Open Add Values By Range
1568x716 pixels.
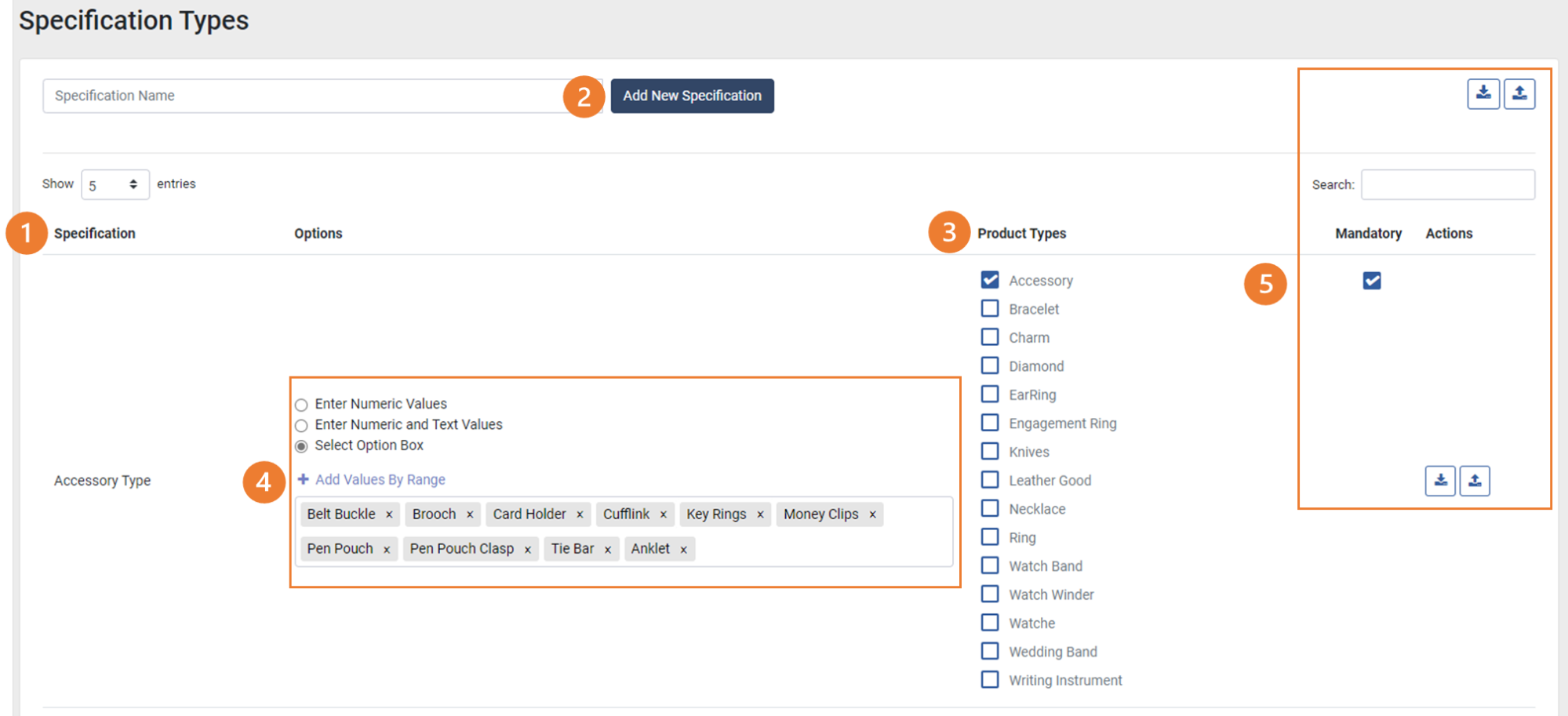click(380, 478)
